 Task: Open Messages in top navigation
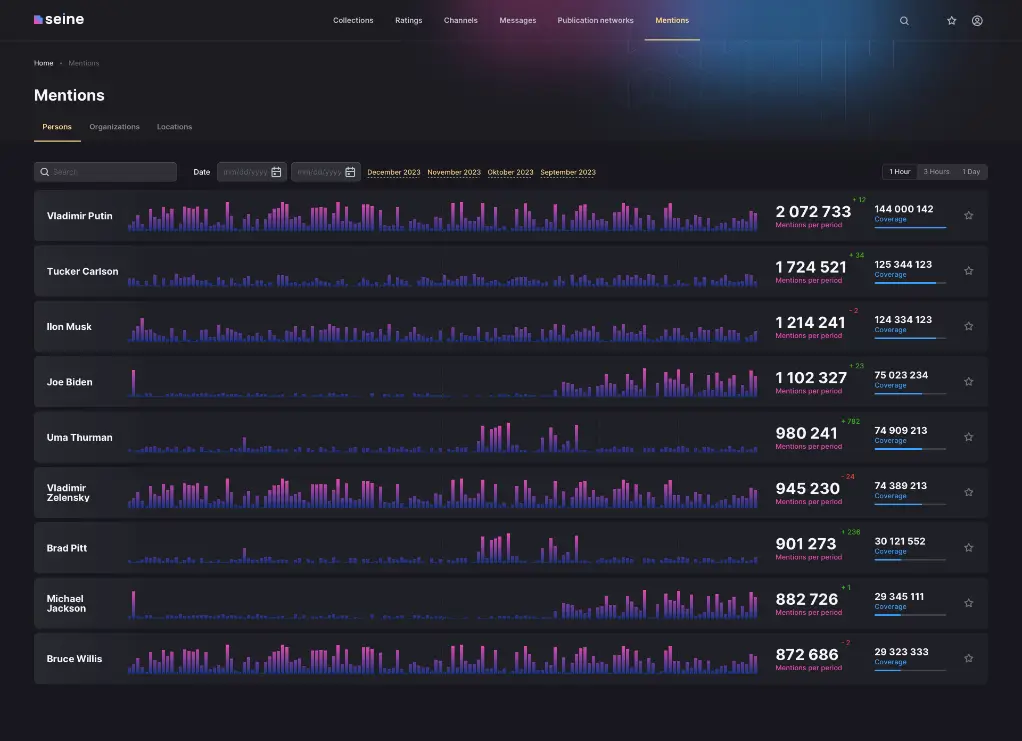518,21
